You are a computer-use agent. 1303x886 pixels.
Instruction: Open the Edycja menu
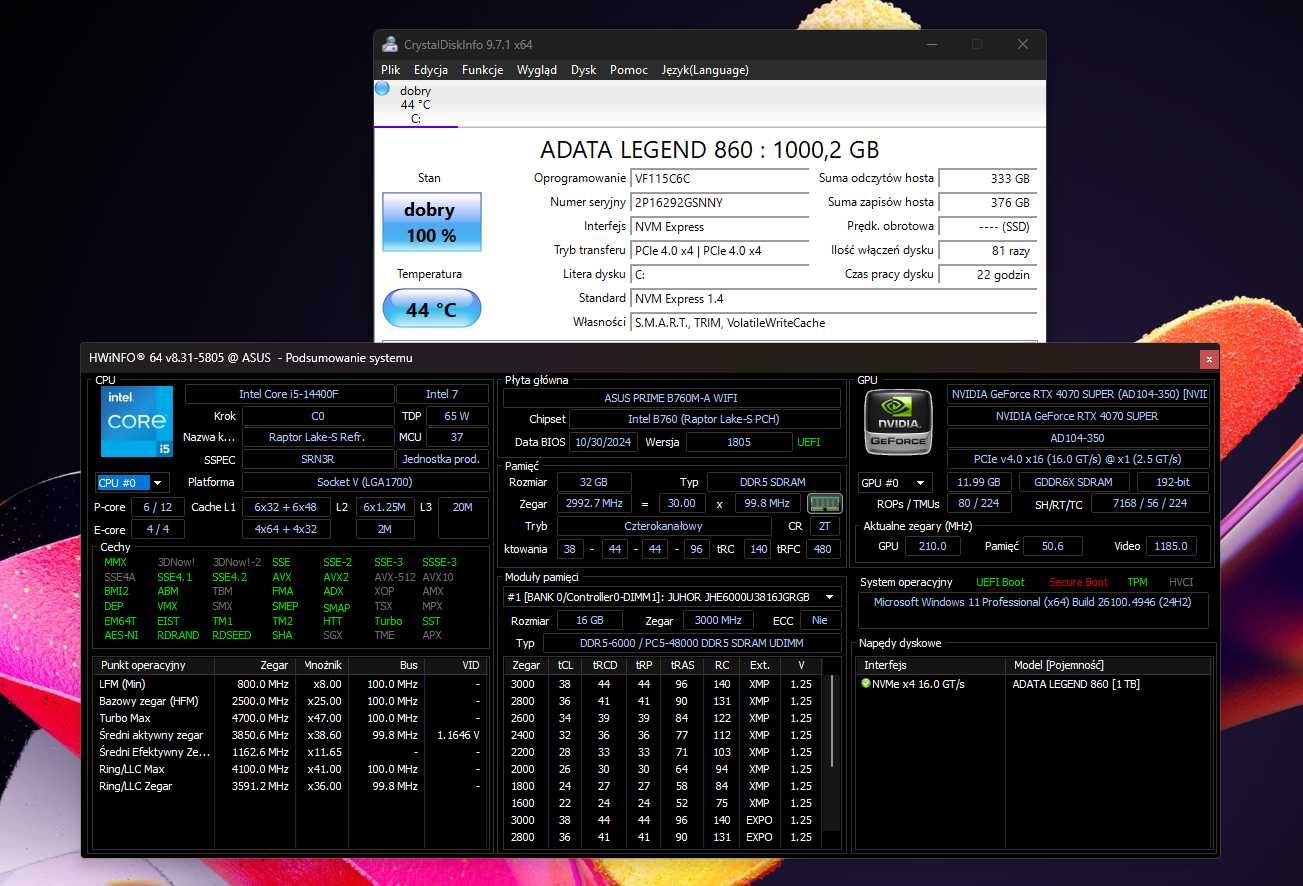(x=431, y=70)
